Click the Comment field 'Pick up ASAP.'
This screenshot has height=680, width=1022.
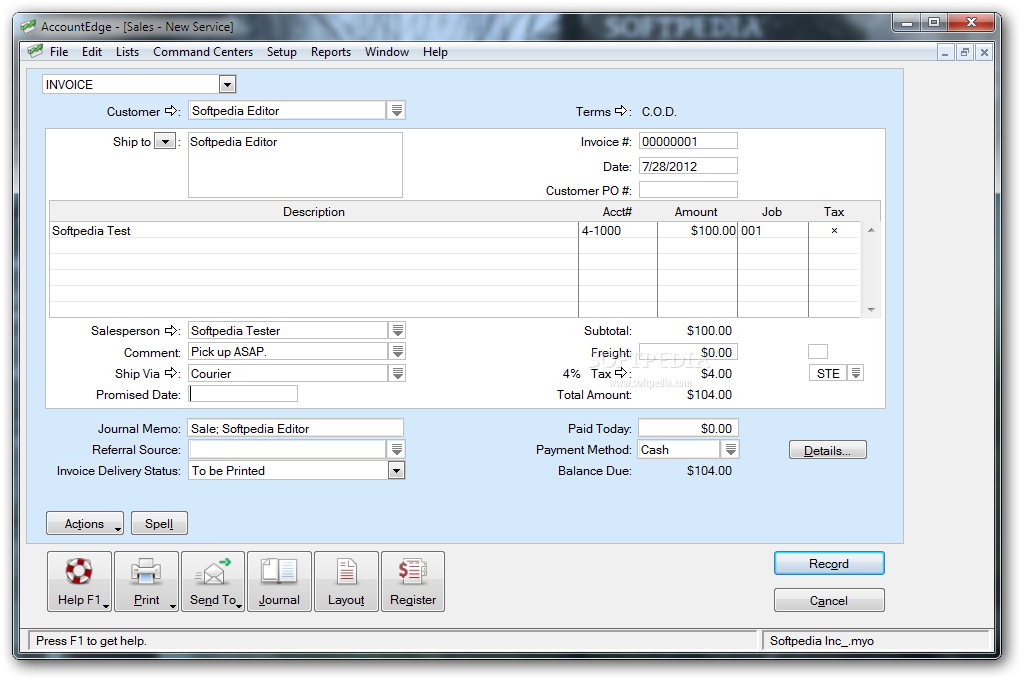tap(289, 351)
